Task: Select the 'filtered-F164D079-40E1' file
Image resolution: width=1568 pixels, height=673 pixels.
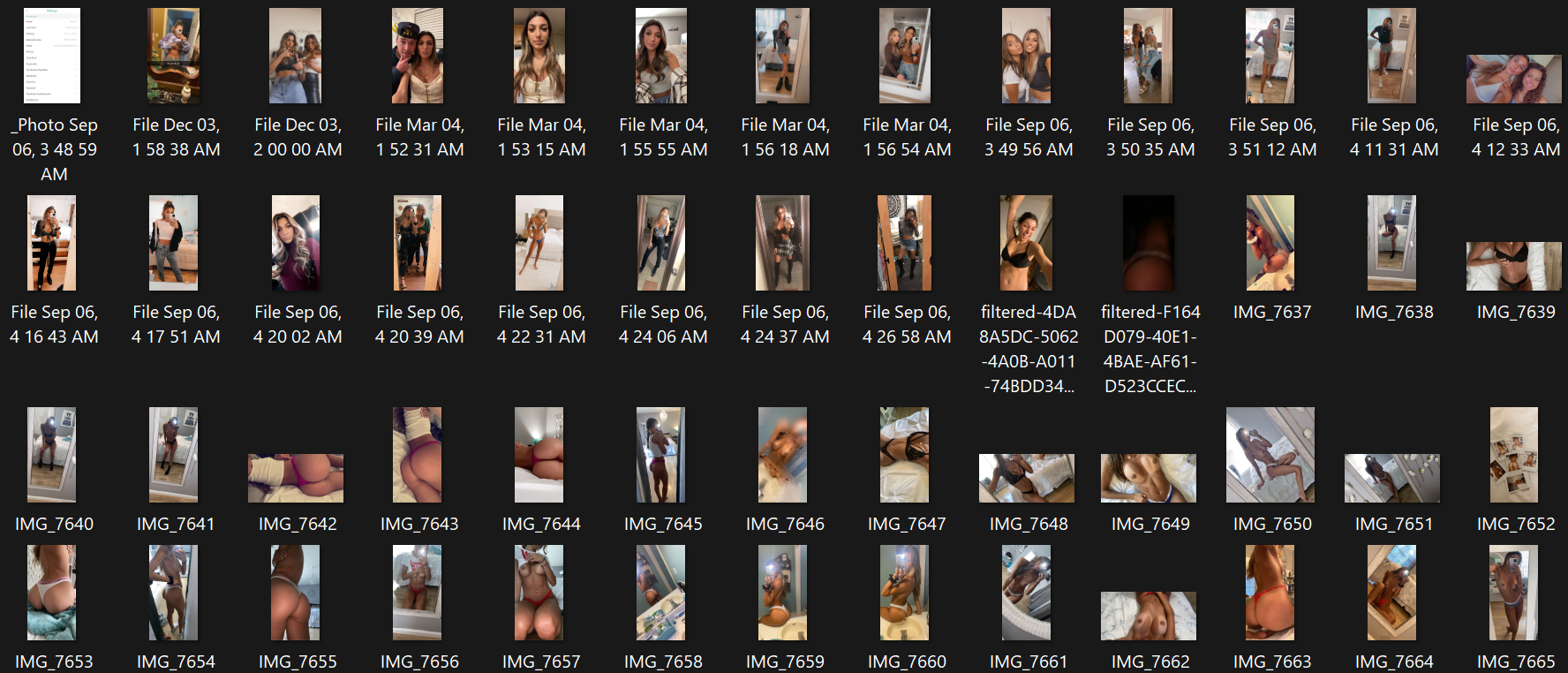Action: coord(1149,243)
